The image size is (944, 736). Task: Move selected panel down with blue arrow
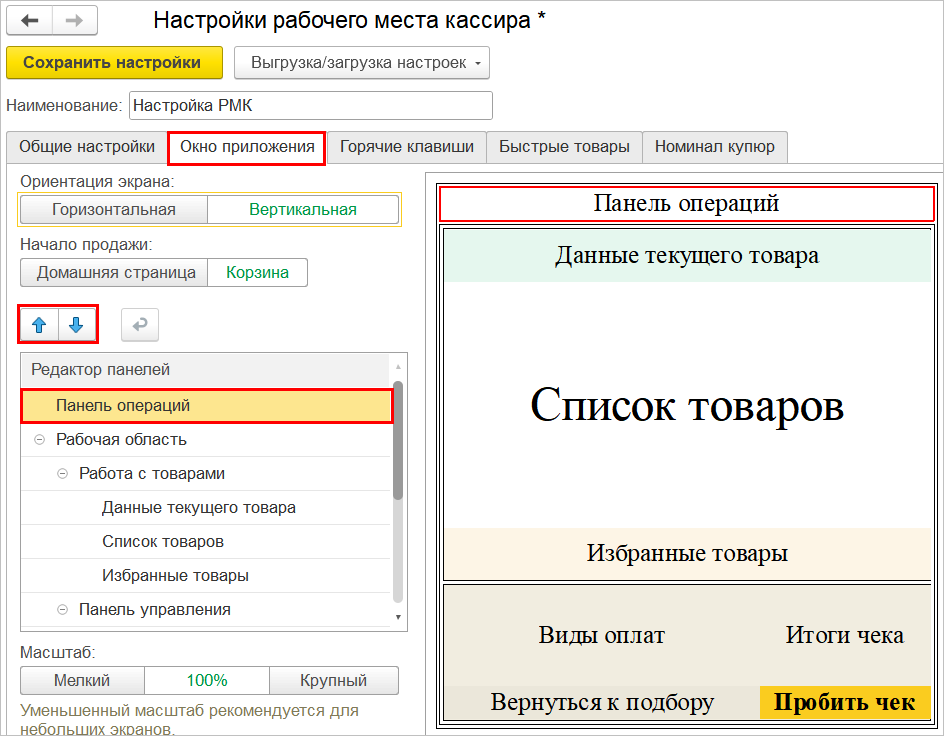(77, 325)
